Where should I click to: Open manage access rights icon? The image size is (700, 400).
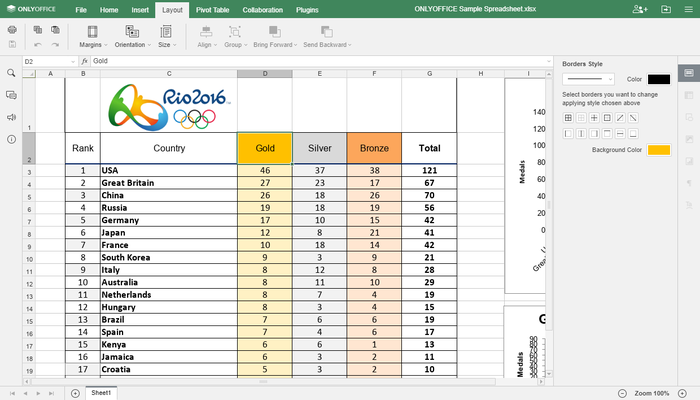(x=640, y=9)
